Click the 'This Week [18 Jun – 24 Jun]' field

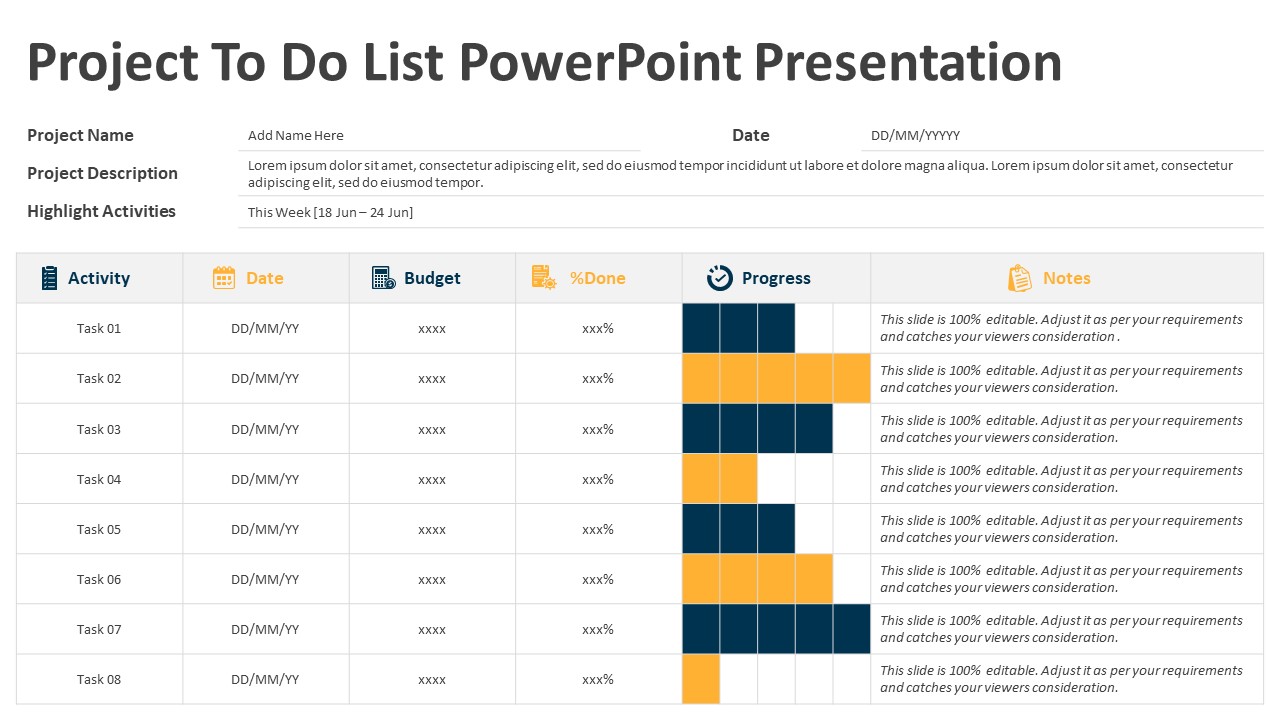coord(330,212)
